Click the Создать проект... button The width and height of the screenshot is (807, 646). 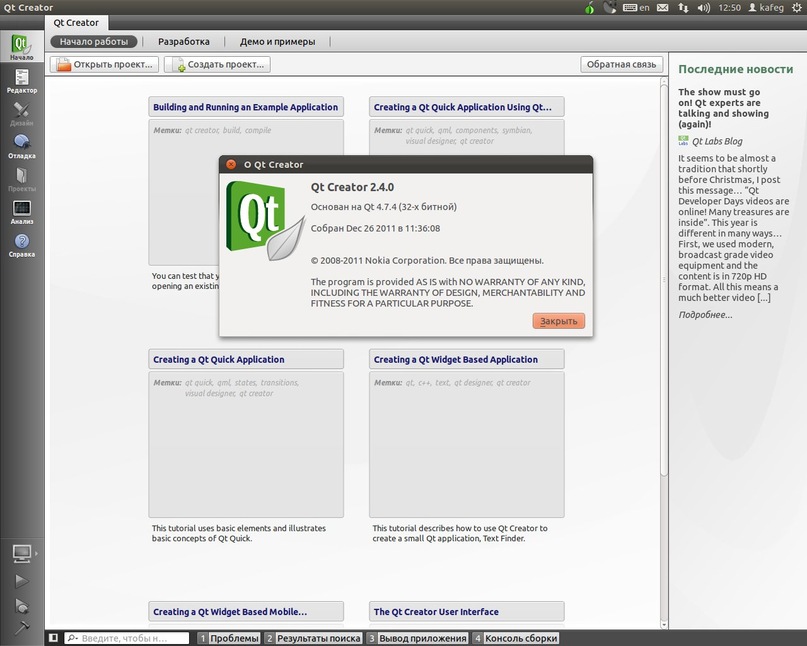[217, 64]
